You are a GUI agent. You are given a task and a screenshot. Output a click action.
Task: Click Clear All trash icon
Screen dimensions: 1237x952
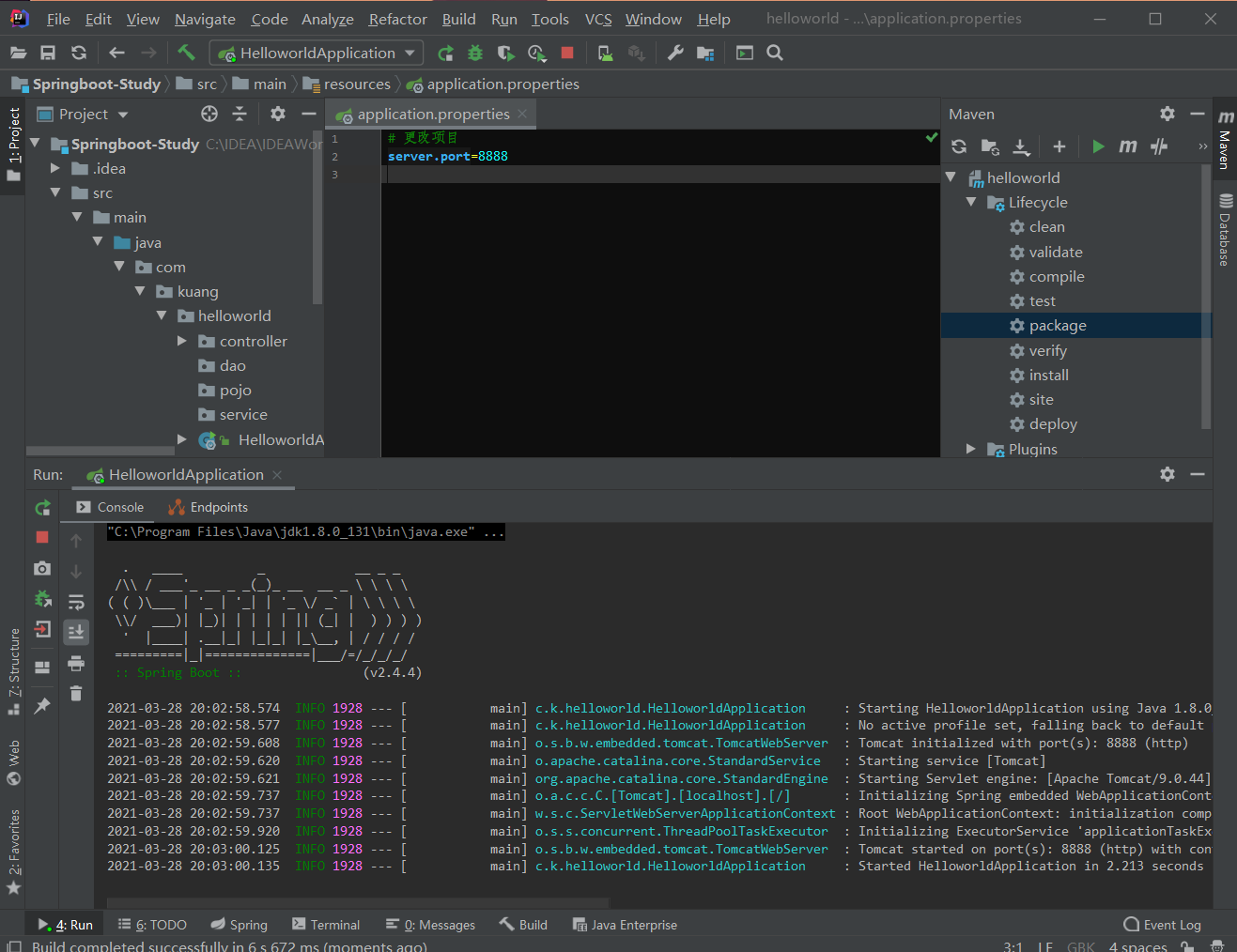click(76, 694)
